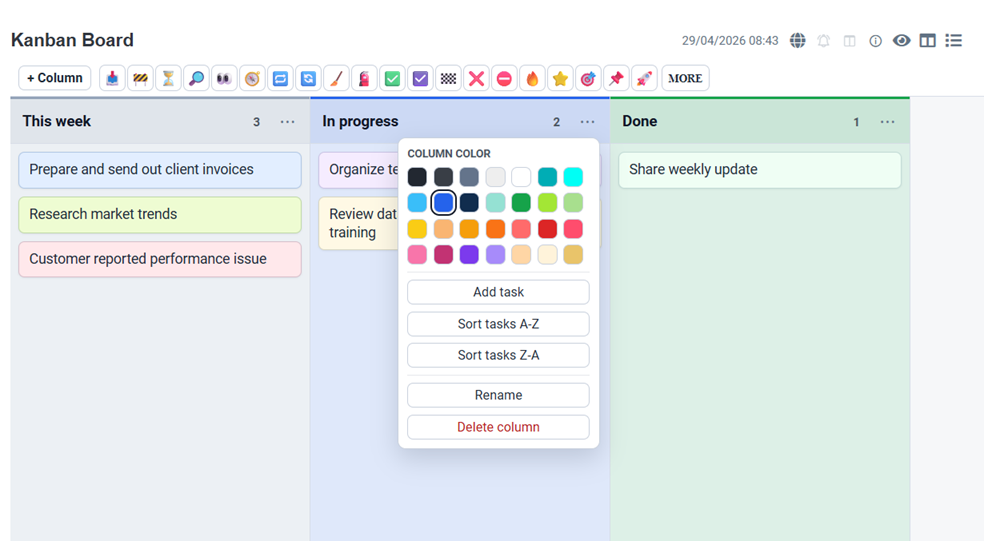Screen dimensions: 984x541
Task: Select the selected blue color swatch
Action: click(x=443, y=203)
